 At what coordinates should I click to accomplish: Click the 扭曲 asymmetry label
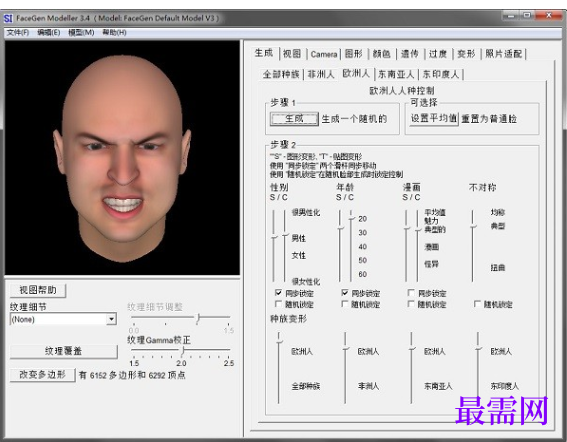[x=498, y=268]
